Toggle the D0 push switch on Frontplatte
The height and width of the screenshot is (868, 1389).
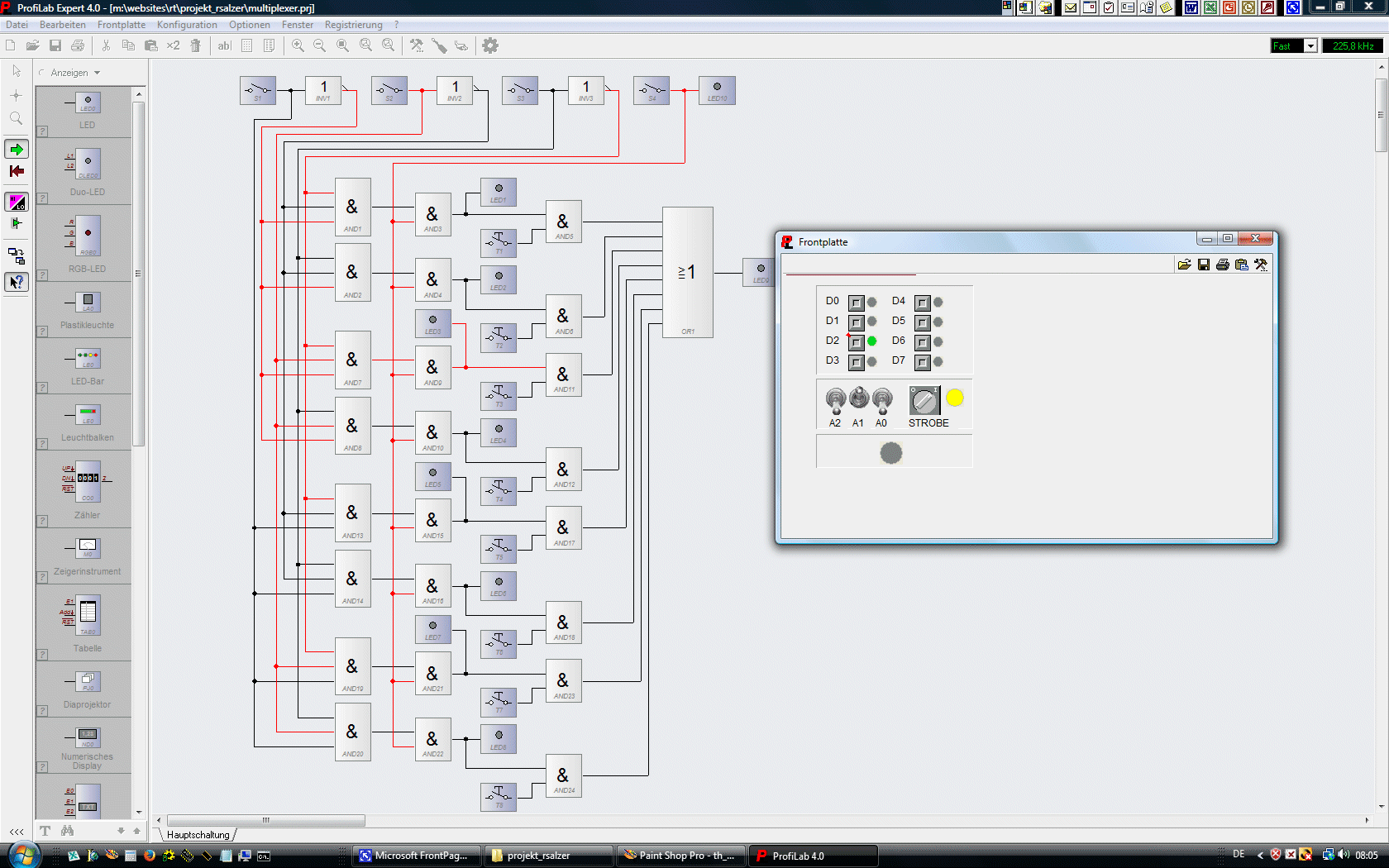[x=857, y=303]
